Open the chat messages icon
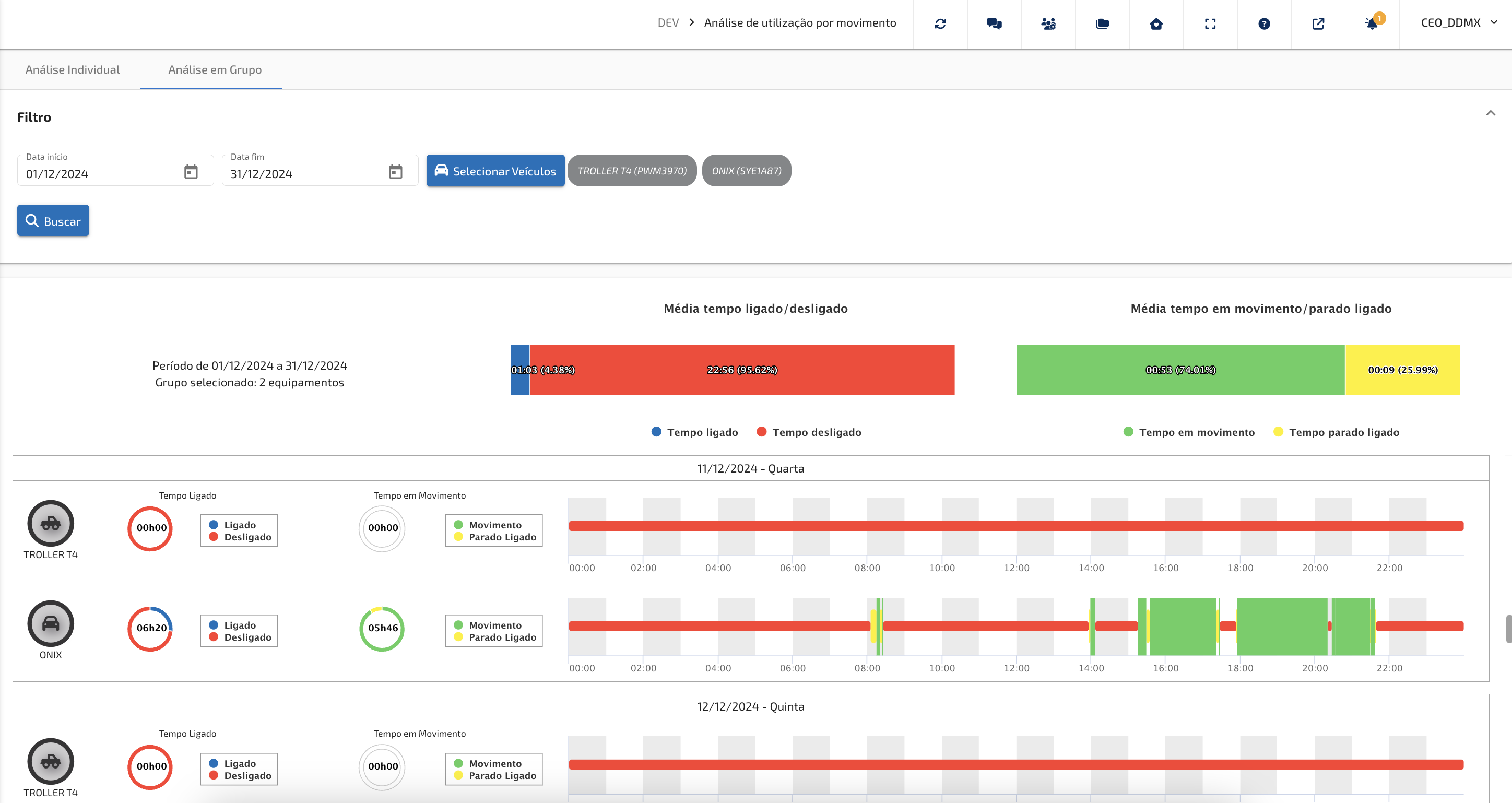The width and height of the screenshot is (1512, 803). click(x=994, y=23)
